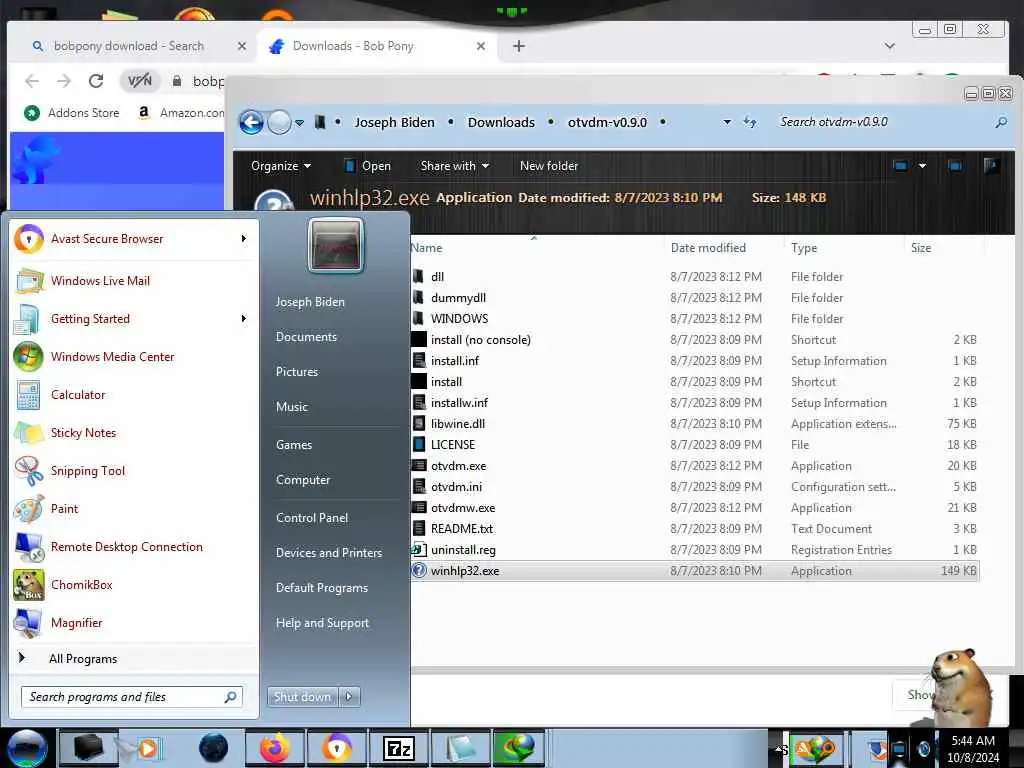Expand the address bar history dropdown arrow
This screenshot has height=768, width=1024.
(x=727, y=122)
